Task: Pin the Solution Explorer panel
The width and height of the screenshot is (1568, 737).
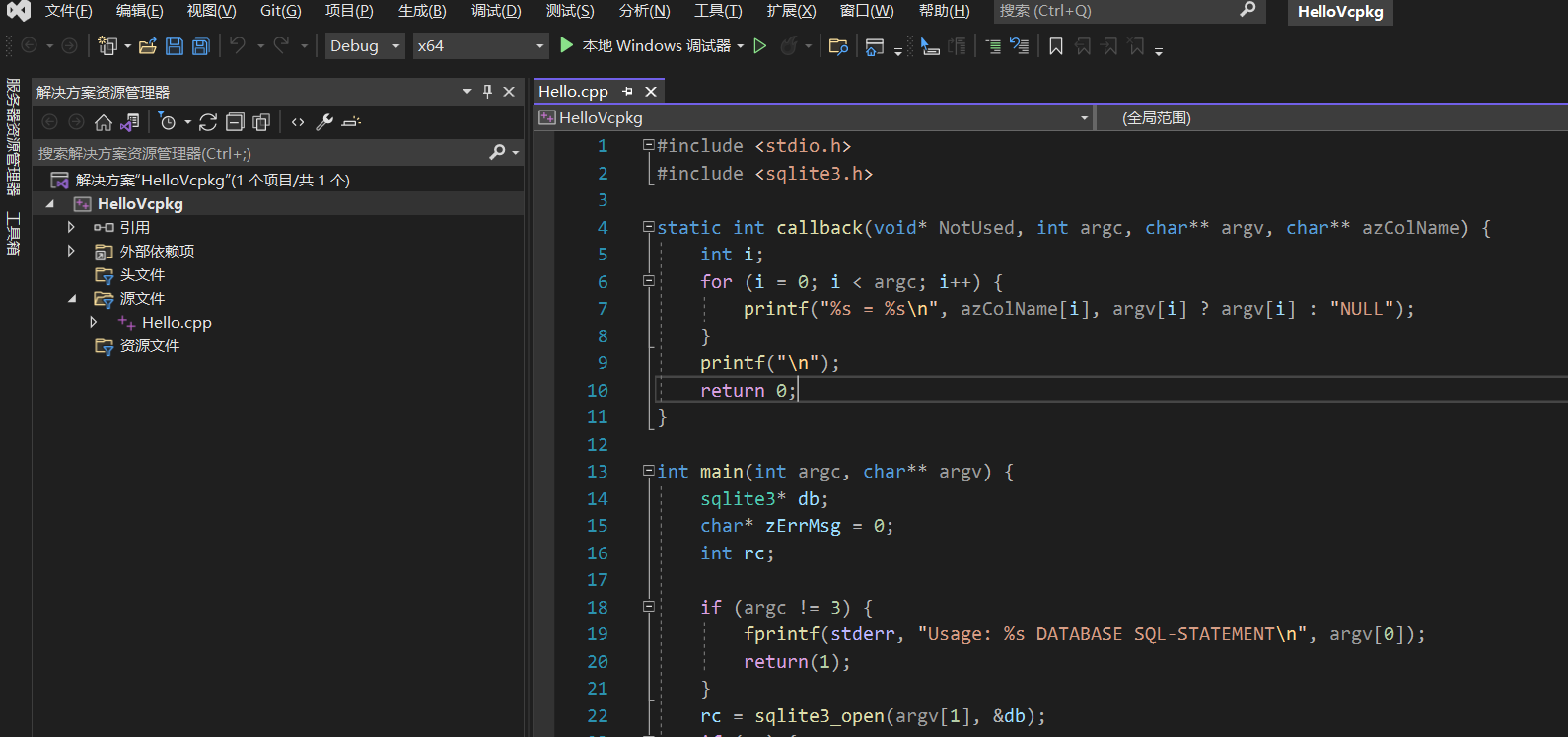Action: pyautogui.click(x=487, y=91)
